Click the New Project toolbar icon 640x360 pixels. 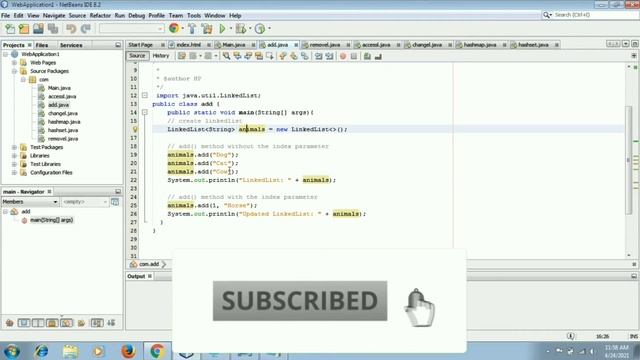24,29
